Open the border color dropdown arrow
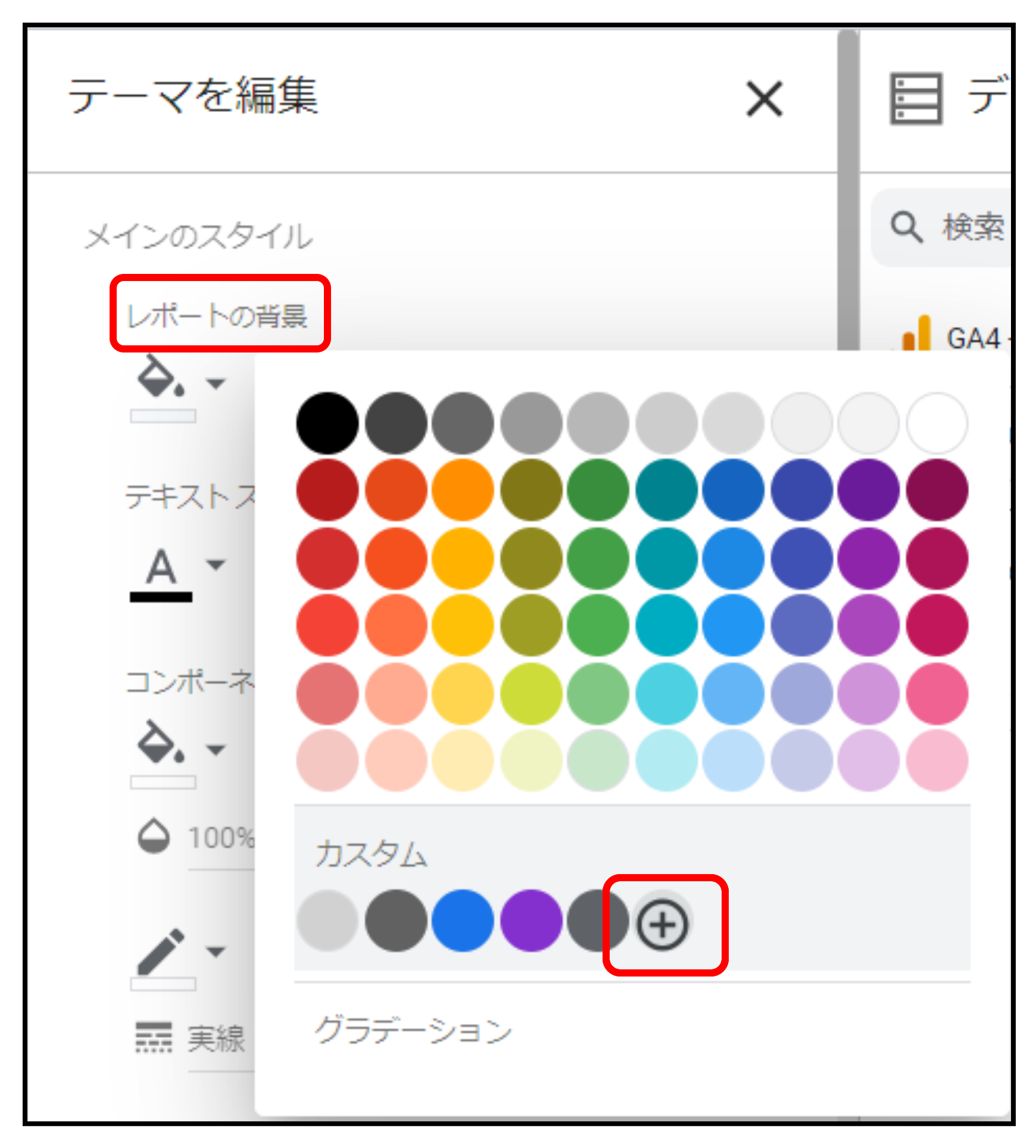 (216, 951)
